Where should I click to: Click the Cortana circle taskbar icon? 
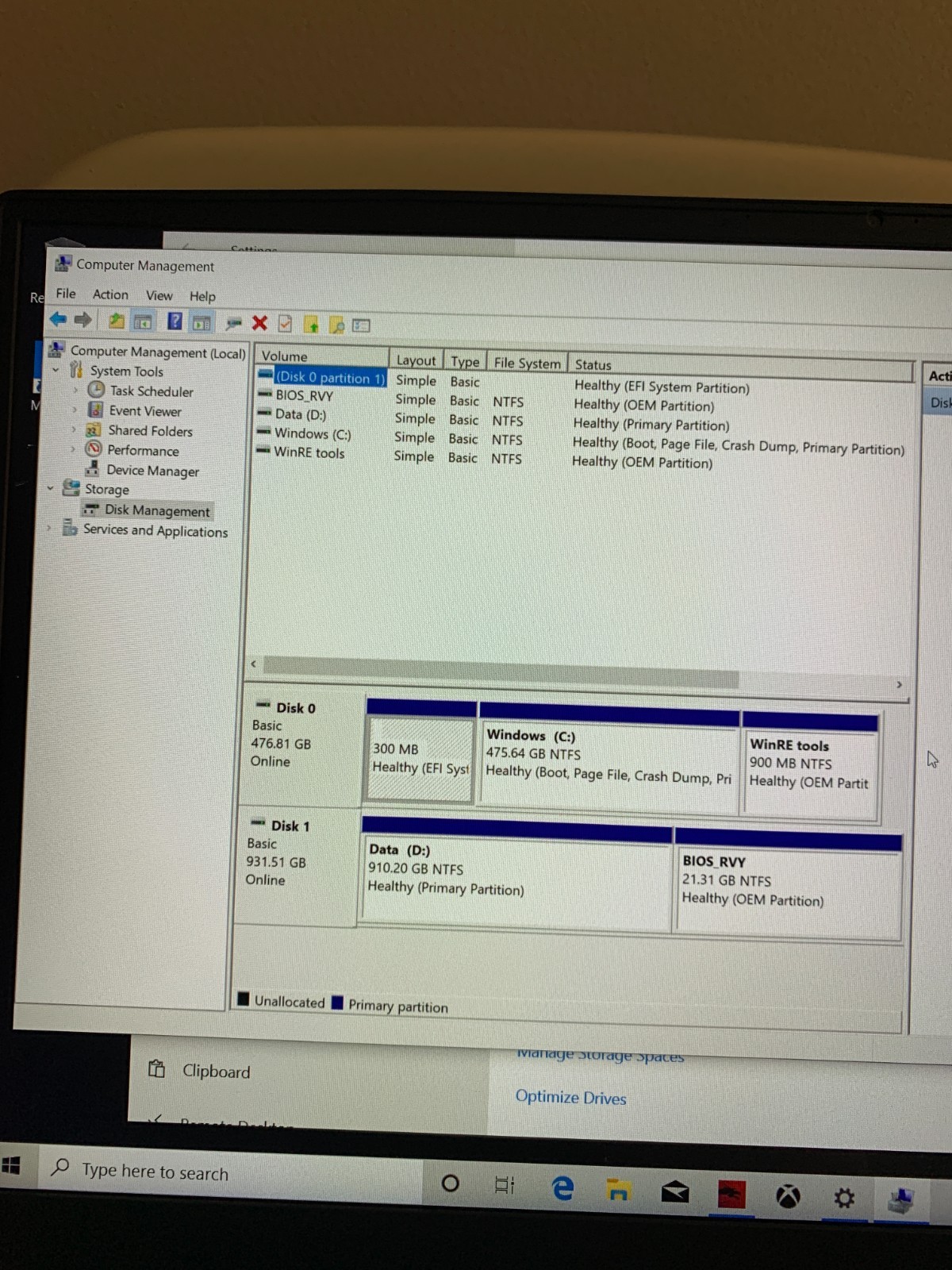[450, 1183]
